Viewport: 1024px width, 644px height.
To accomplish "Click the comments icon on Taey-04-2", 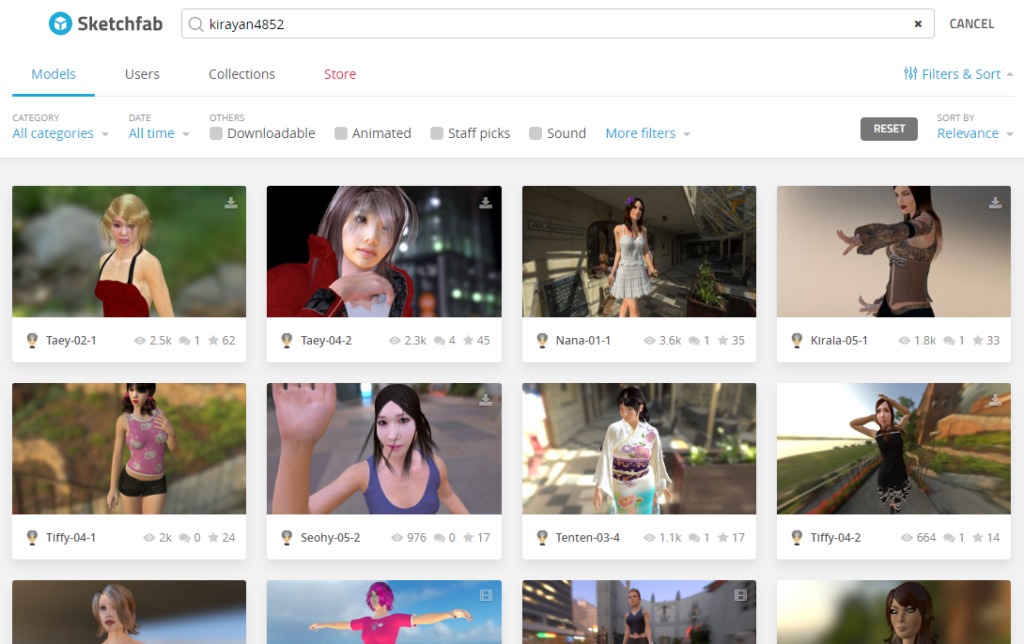I will (440, 340).
